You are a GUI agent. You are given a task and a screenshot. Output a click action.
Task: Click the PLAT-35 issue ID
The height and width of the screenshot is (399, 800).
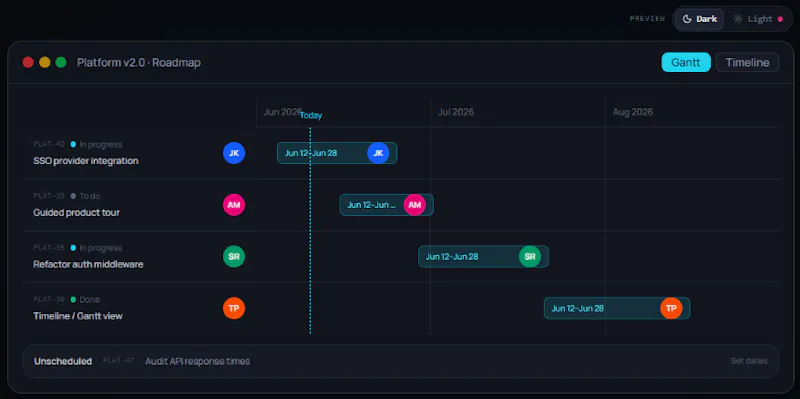click(49, 248)
